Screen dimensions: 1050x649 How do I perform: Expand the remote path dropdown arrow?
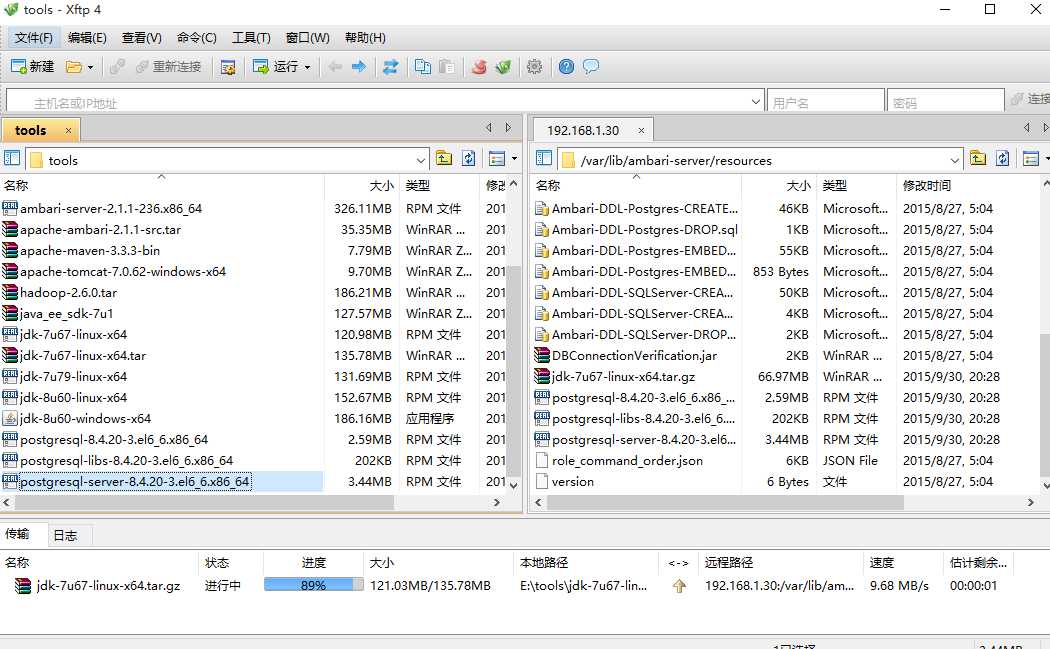click(x=954, y=160)
